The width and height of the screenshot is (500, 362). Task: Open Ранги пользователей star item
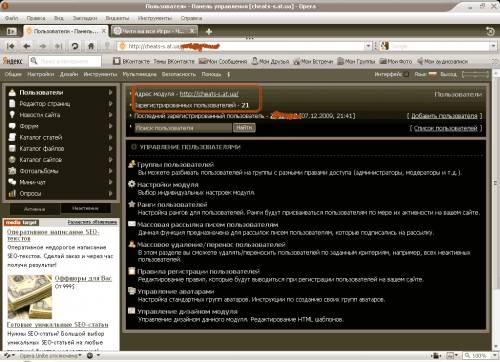[x=172, y=205]
